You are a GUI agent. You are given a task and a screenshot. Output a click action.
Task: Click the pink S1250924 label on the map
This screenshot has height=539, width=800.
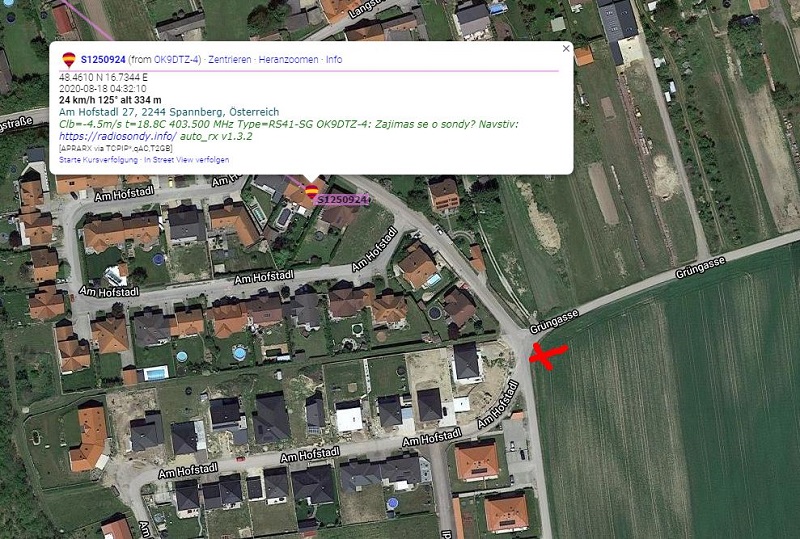click(342, 200)
